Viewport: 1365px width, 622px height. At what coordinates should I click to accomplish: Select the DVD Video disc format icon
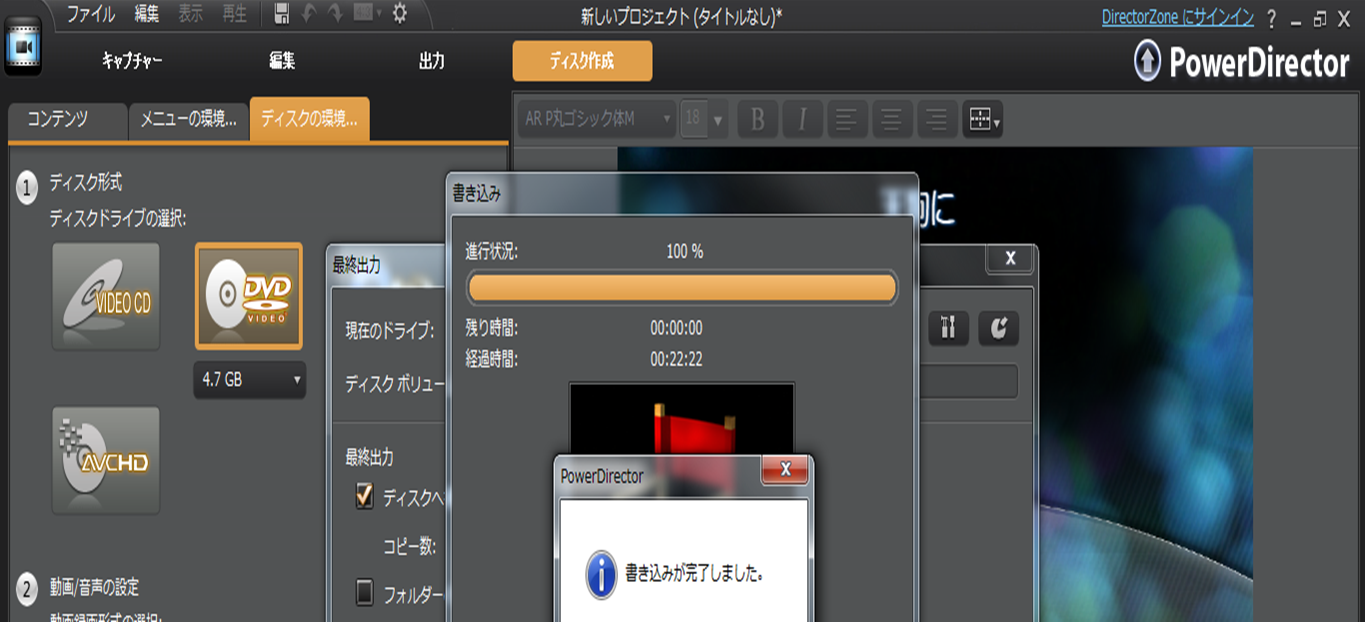point(249,296)
